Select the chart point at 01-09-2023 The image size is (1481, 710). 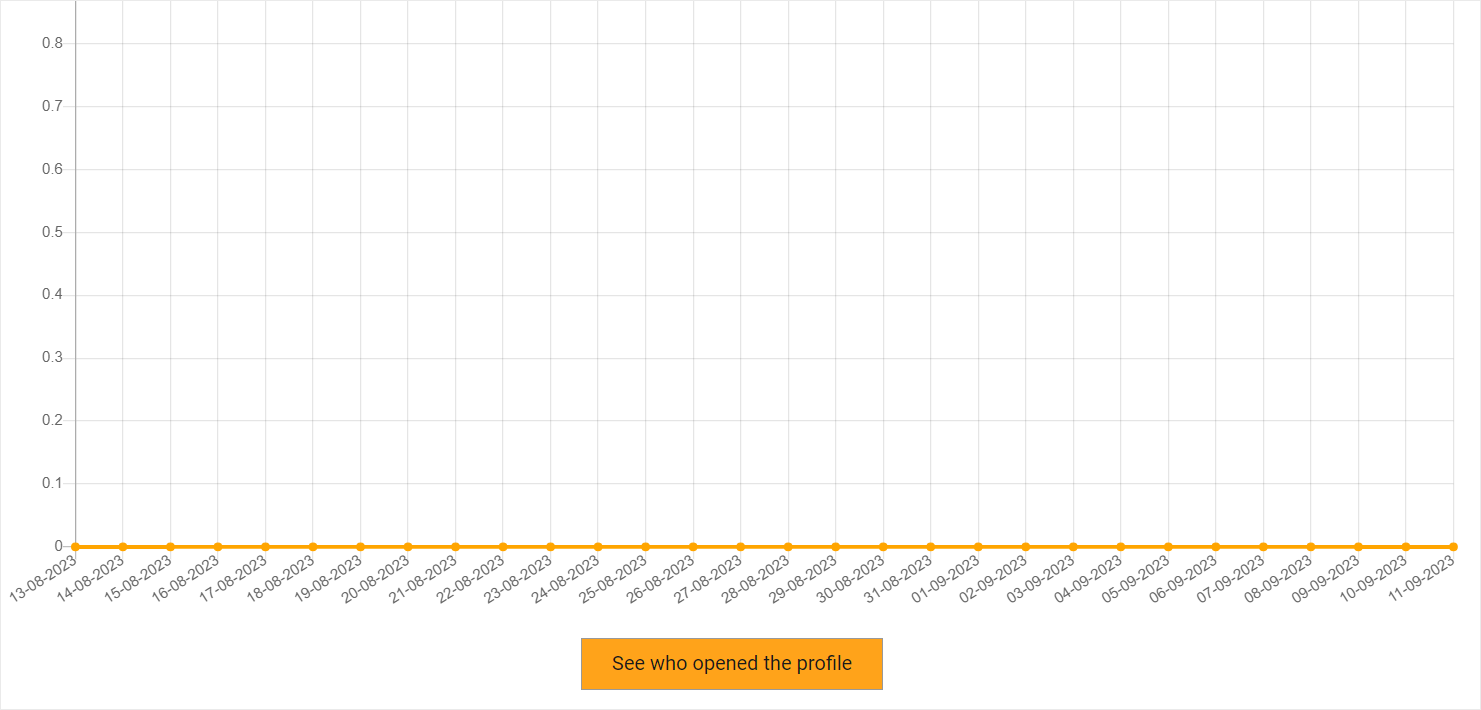click(x=978, y=546)
